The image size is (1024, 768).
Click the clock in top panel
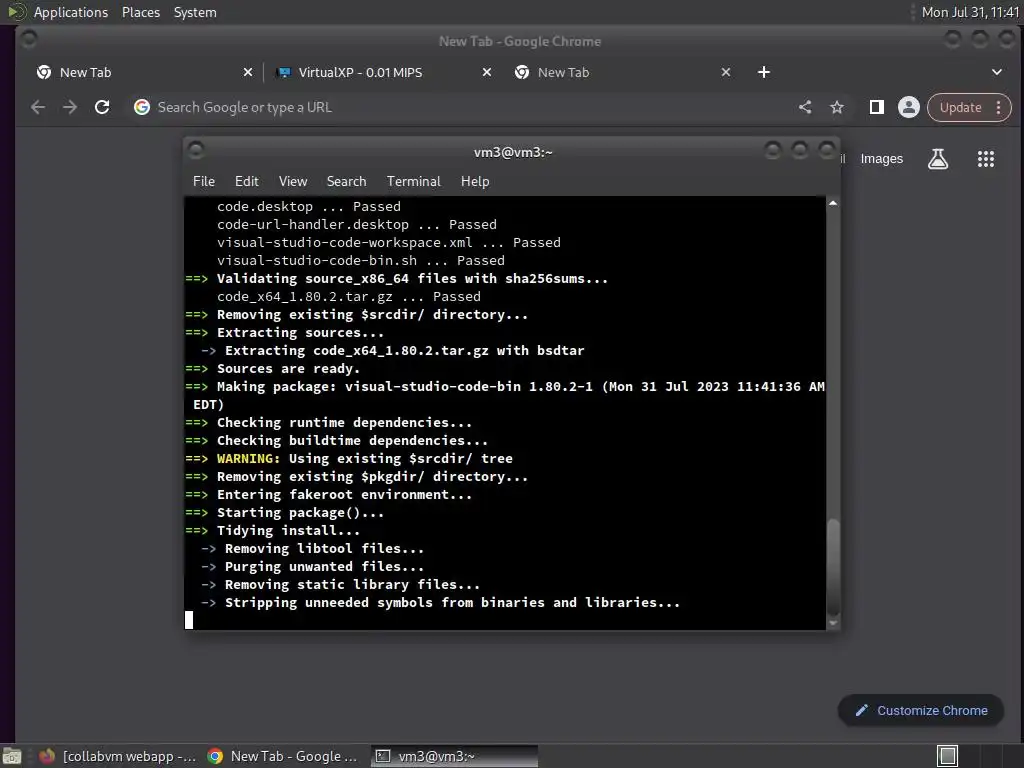(x=970, y=12)
